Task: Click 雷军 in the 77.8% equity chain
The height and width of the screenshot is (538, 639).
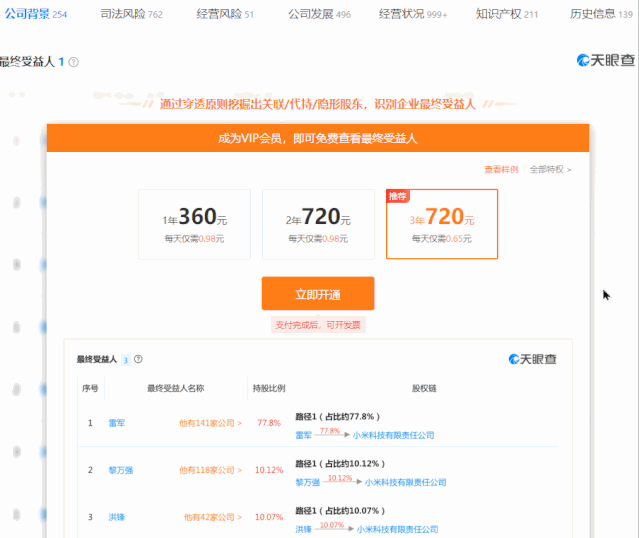Action: 303,435
